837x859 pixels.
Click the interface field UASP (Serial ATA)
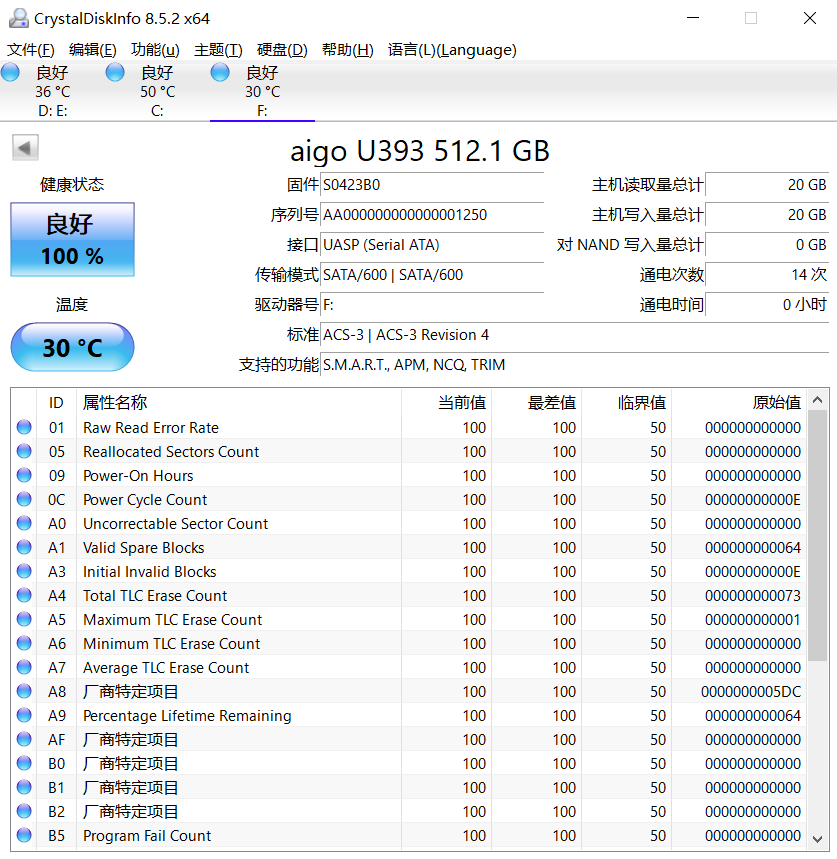tap(432, 245)
